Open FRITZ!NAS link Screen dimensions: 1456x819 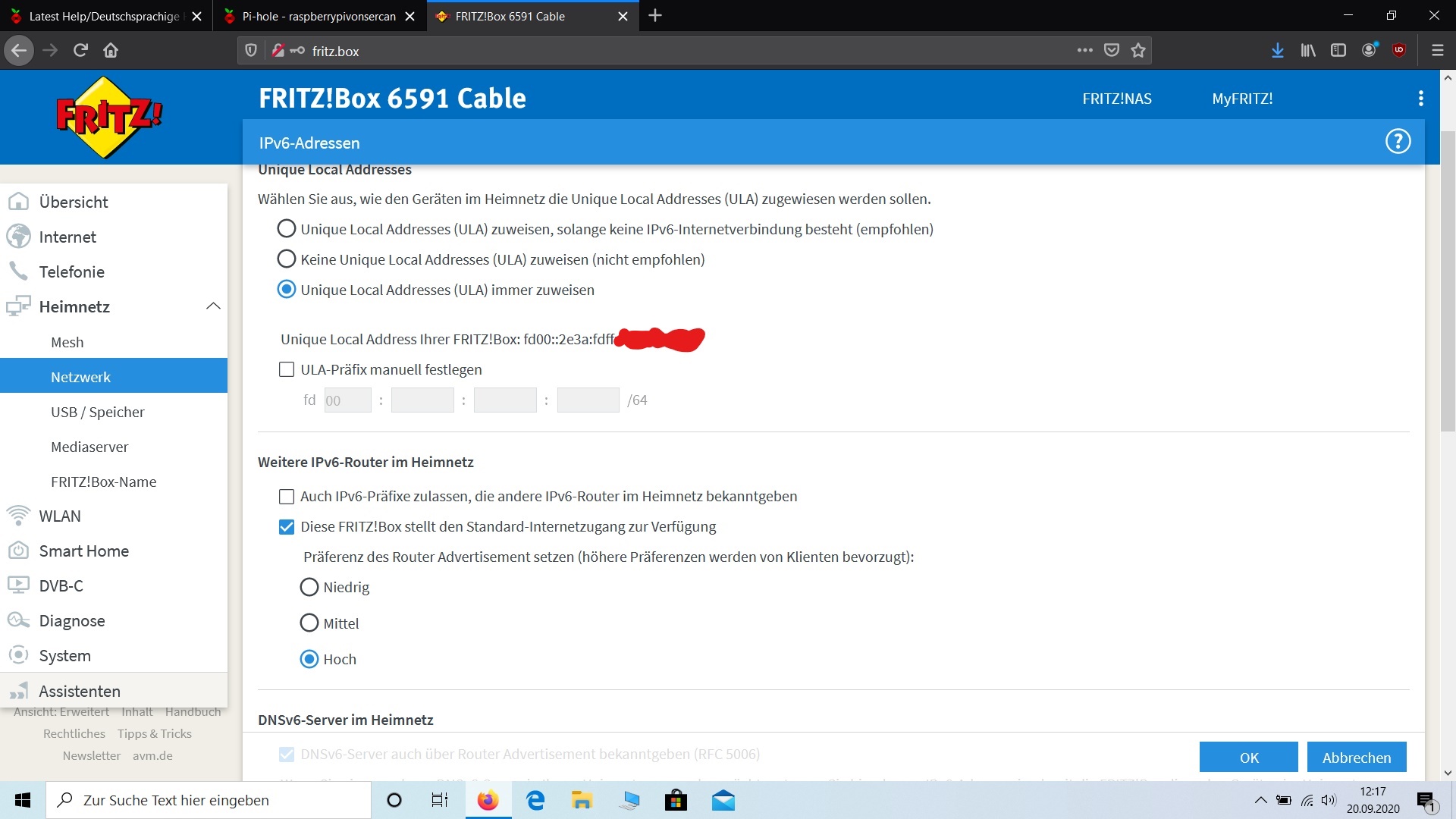[1116, 99]
